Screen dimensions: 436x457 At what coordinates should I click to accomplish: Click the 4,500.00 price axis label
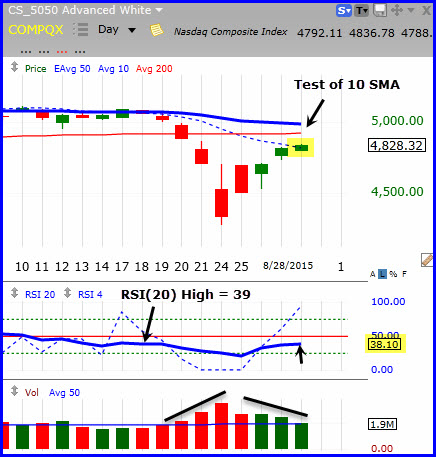[397, 192]
